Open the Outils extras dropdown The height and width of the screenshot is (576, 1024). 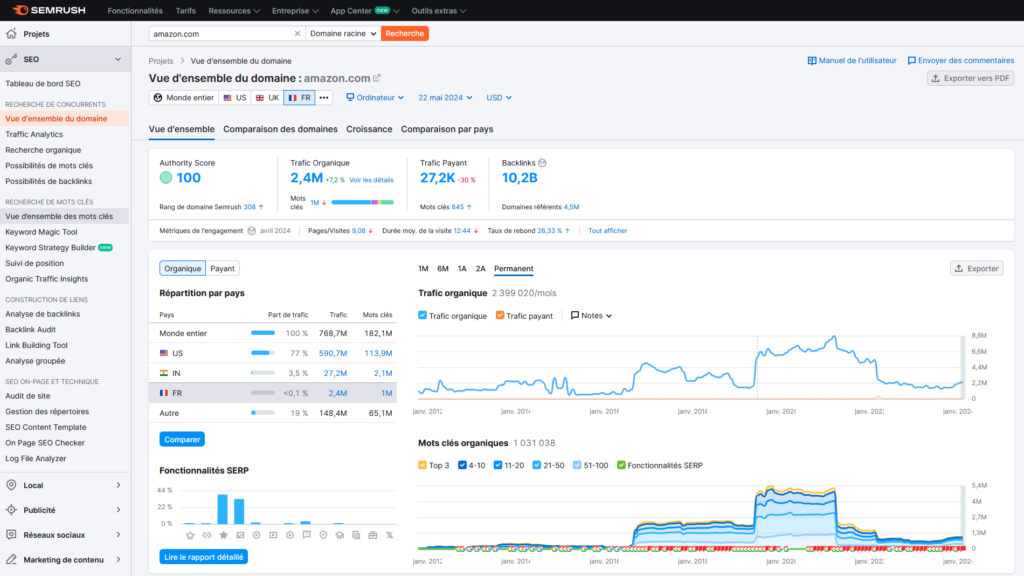tap(439, 10)
